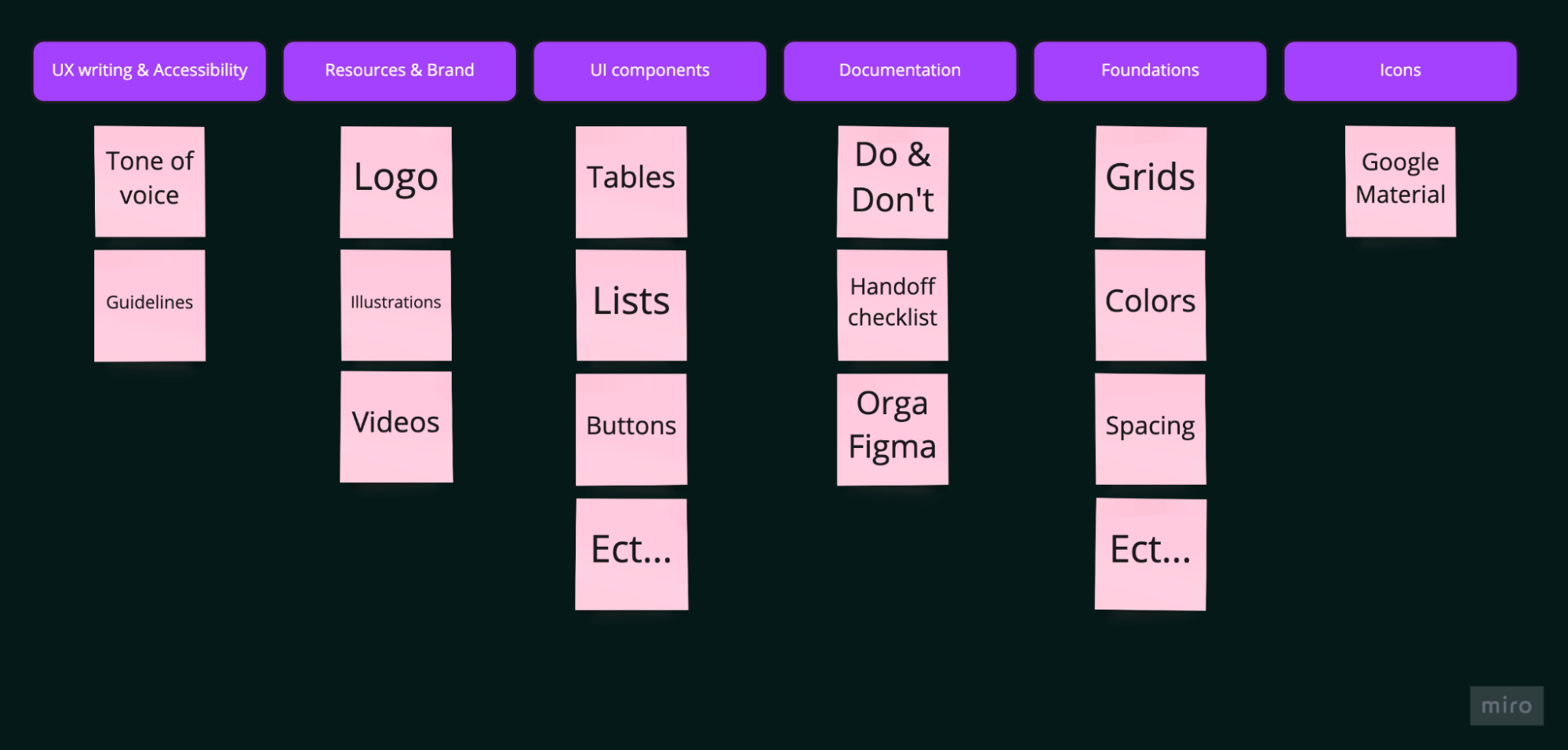Select the Lists sticky note
Screen dimensions: 1568x750
(x=631, y=305)
